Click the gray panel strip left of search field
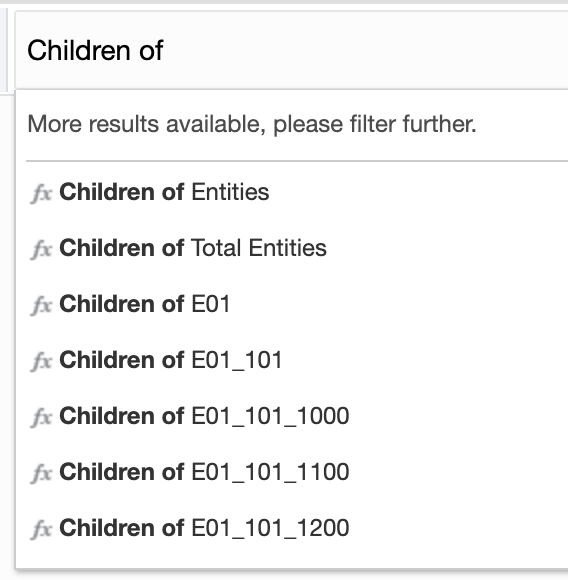Screen dimensions: 568x580 pos(4,50)
